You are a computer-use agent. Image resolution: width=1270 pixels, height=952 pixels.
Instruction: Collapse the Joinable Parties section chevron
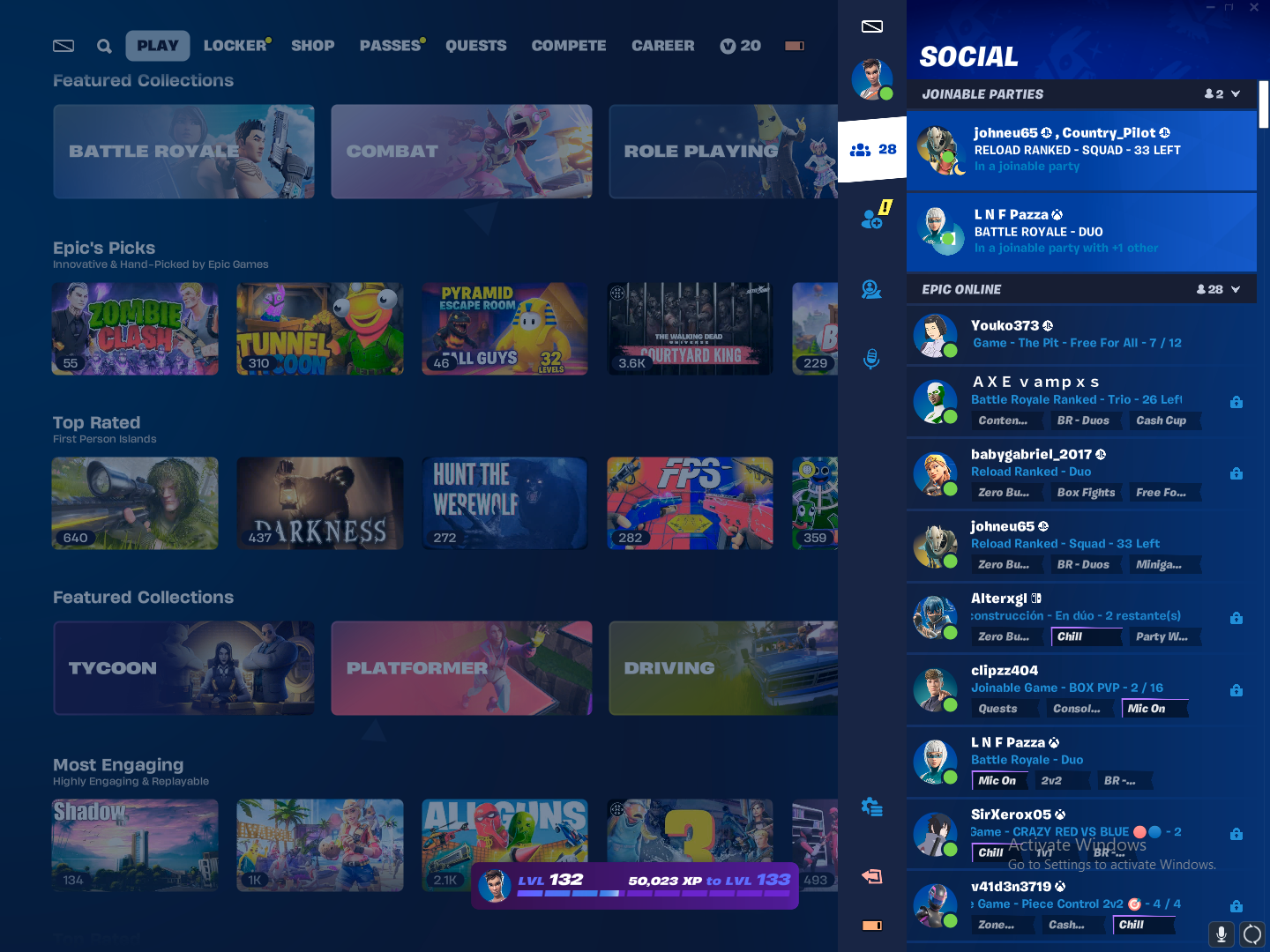point(1236,94)
